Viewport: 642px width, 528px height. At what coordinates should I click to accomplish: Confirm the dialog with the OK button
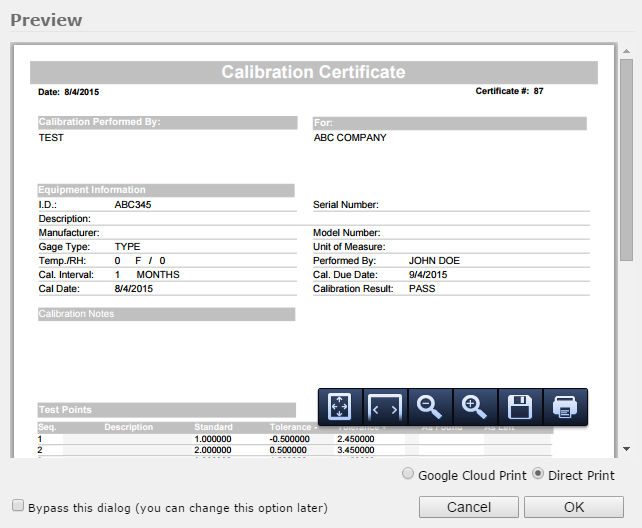pos(574,507)
